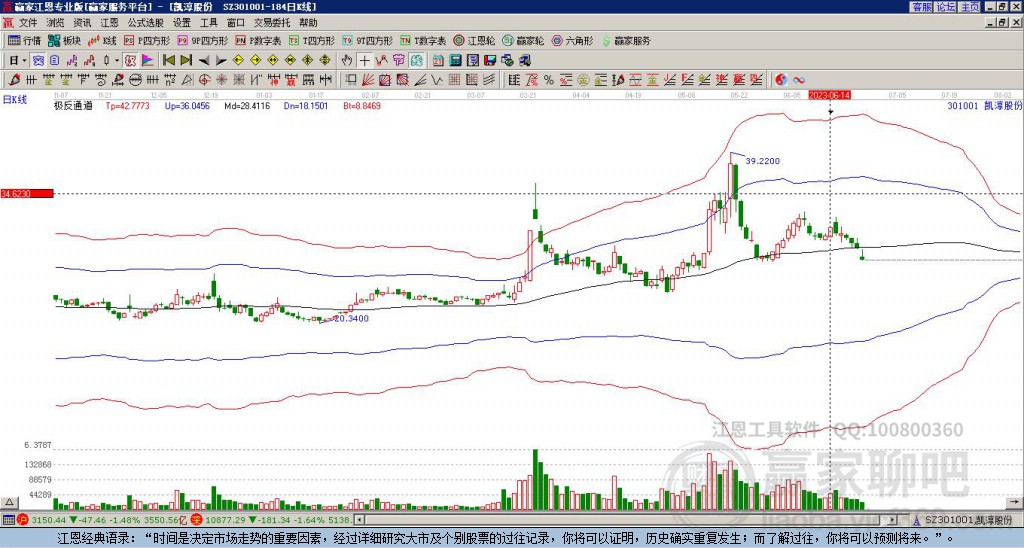Click the red zigzag line icon

382,61
